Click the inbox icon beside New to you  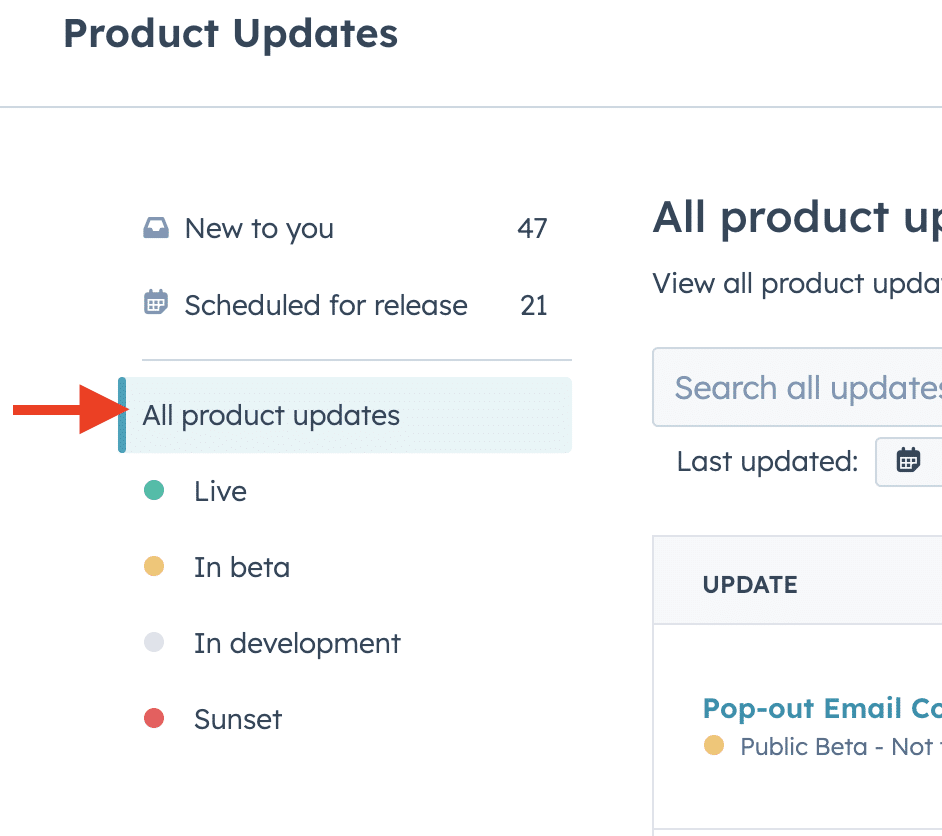(156, 228)
